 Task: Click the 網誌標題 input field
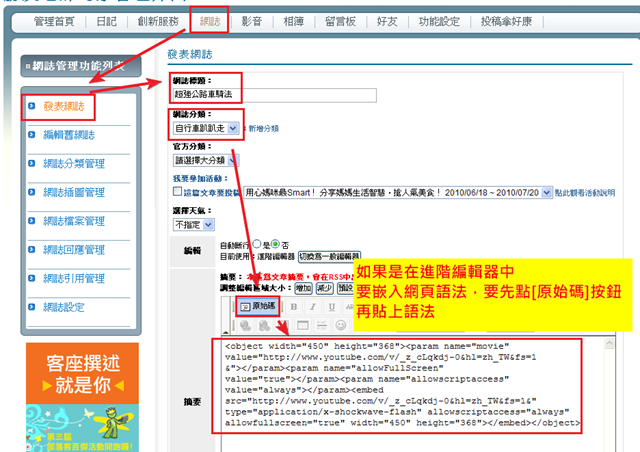[274, 95]
